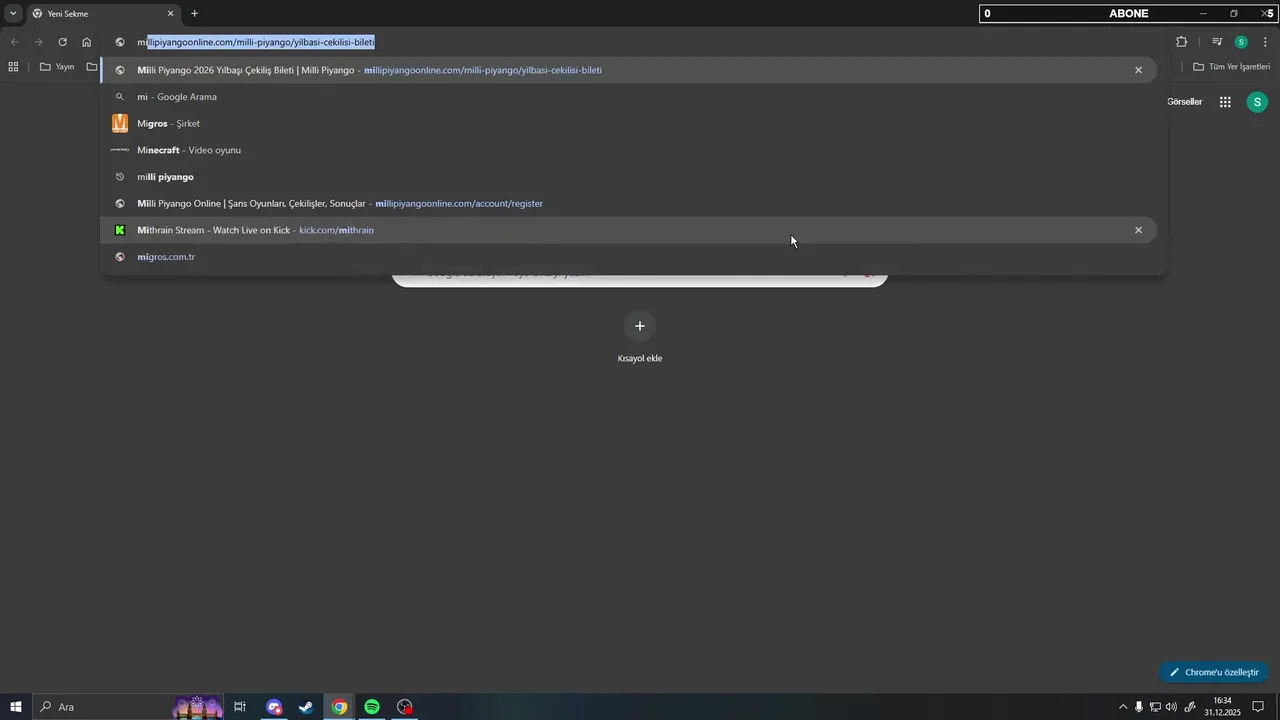Select the Yeni Sekme tab

[100, 14]
